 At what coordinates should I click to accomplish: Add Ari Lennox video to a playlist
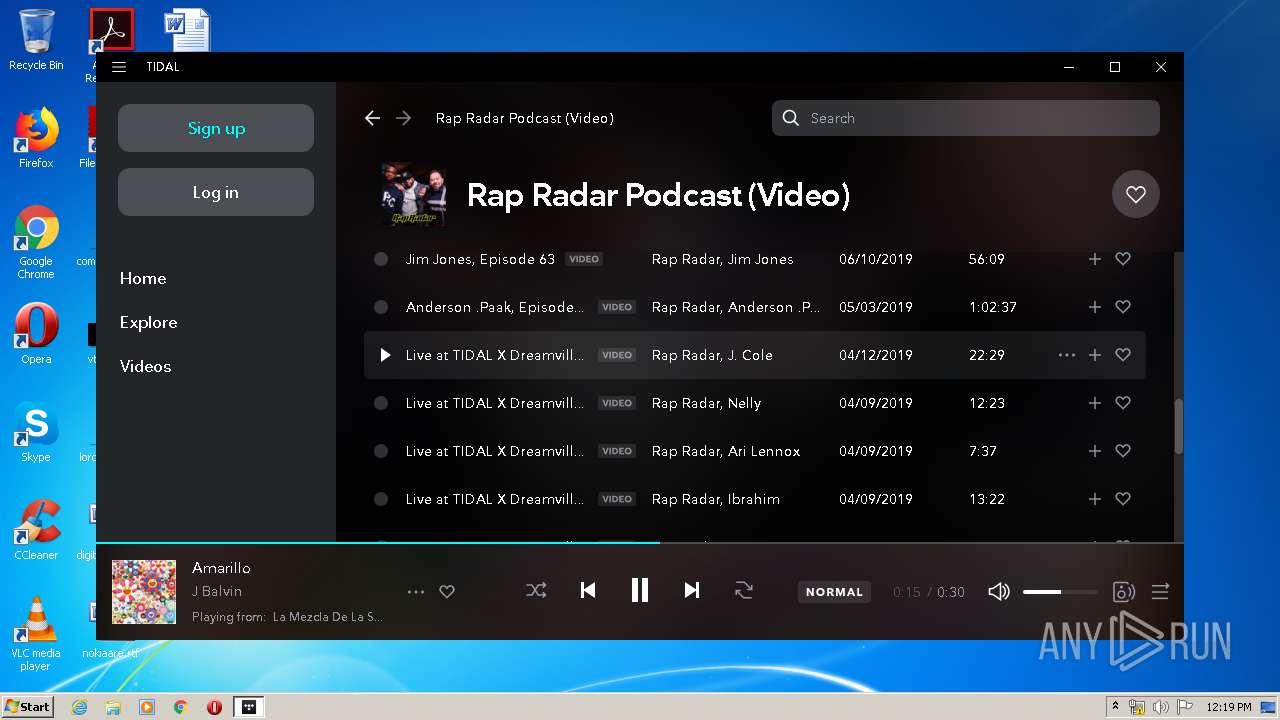point(1095,451)
